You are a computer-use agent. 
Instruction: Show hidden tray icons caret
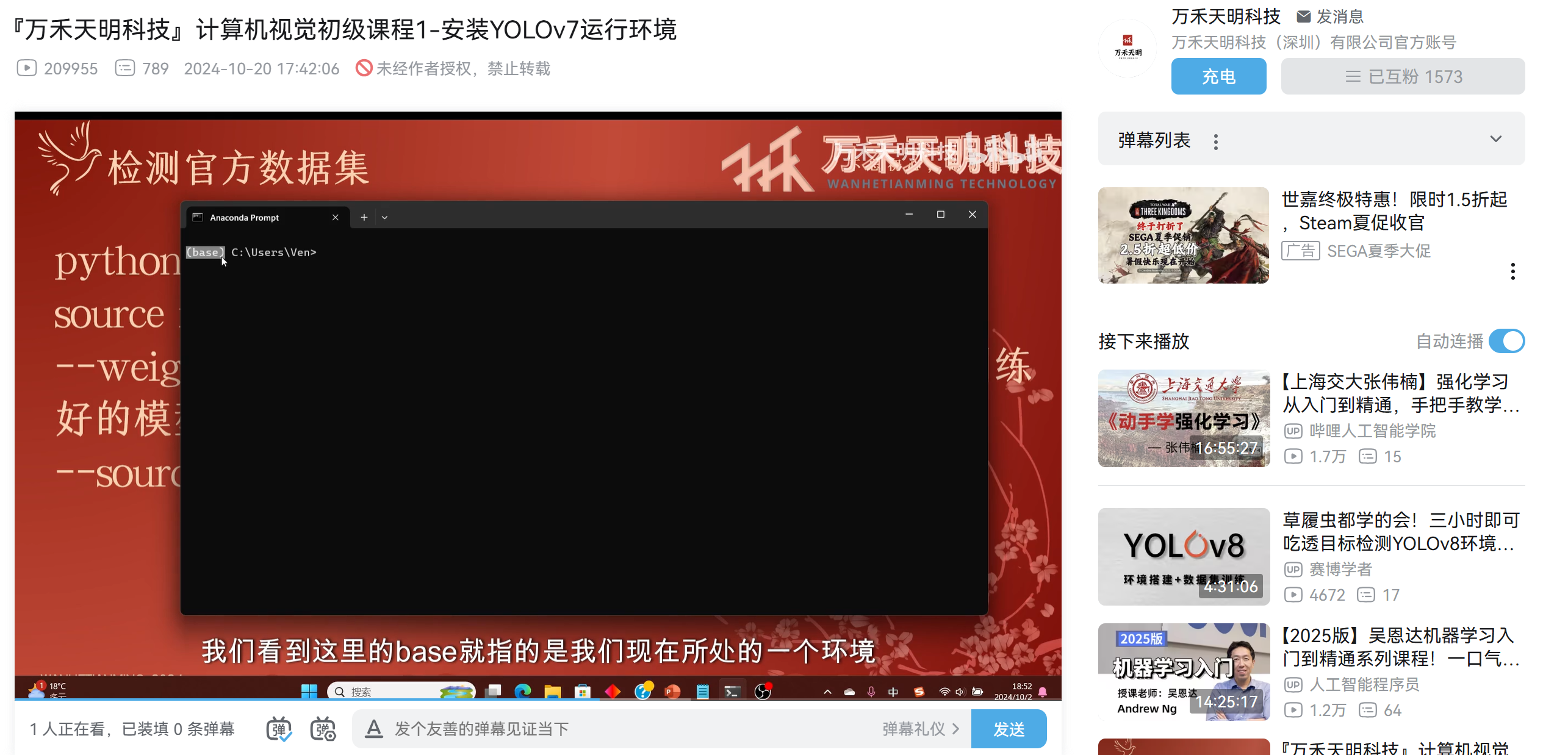point(827,692)
